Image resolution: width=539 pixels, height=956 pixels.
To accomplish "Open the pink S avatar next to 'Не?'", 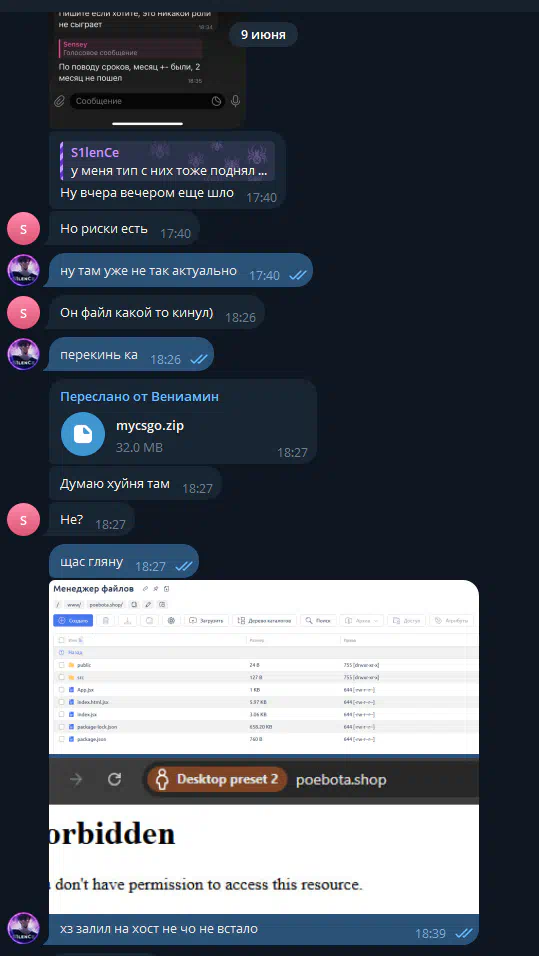I will [x=23, y=520].
